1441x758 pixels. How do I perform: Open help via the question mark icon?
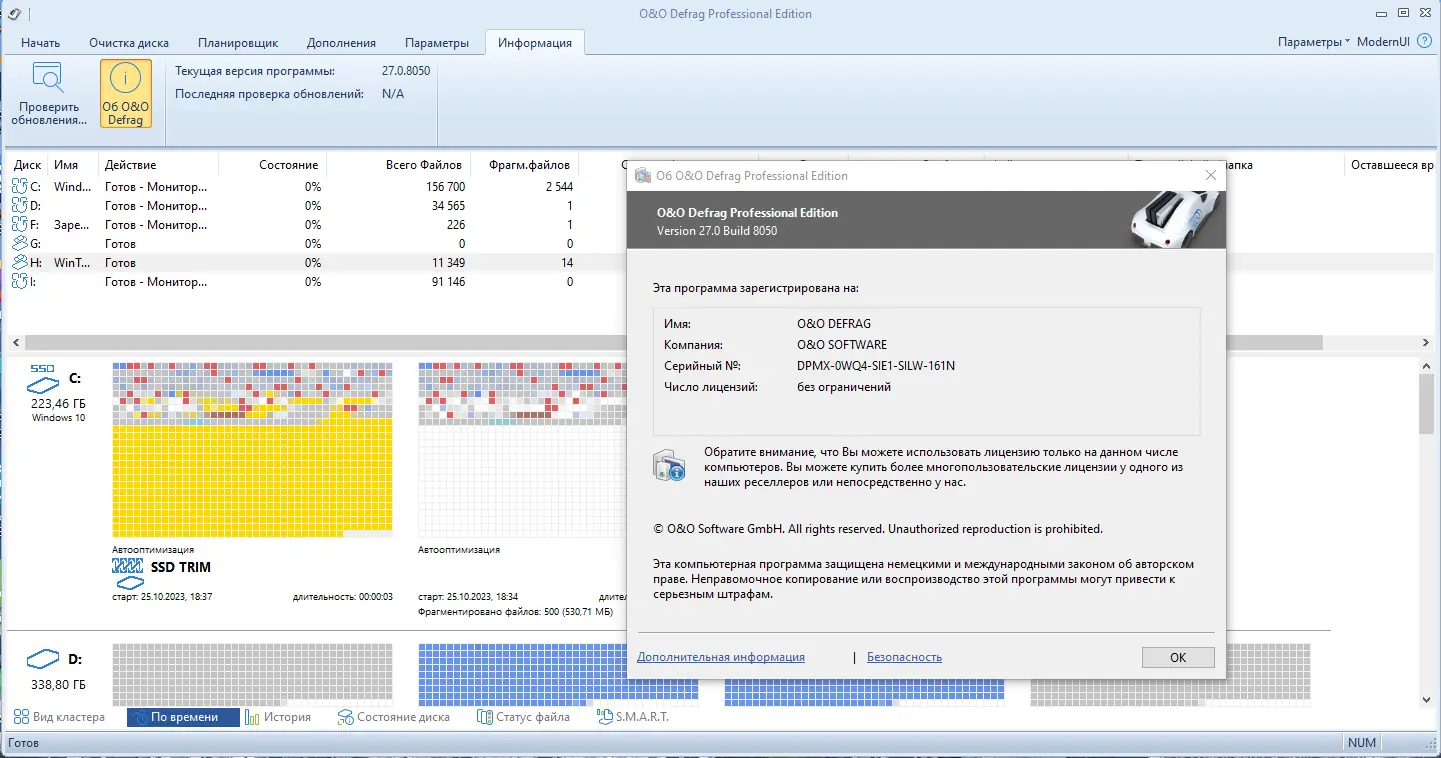click(x=1424, y=42)
